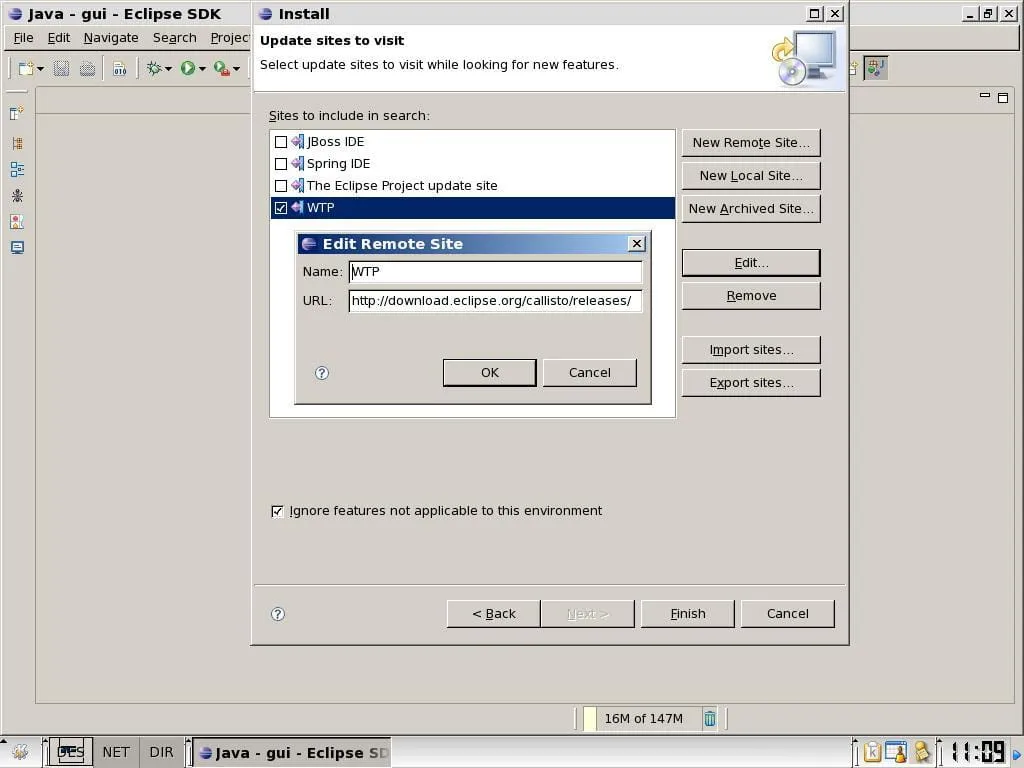Click New Local Site button
The width and height of the screenshot is (1024, 768).
pos(751,176)
